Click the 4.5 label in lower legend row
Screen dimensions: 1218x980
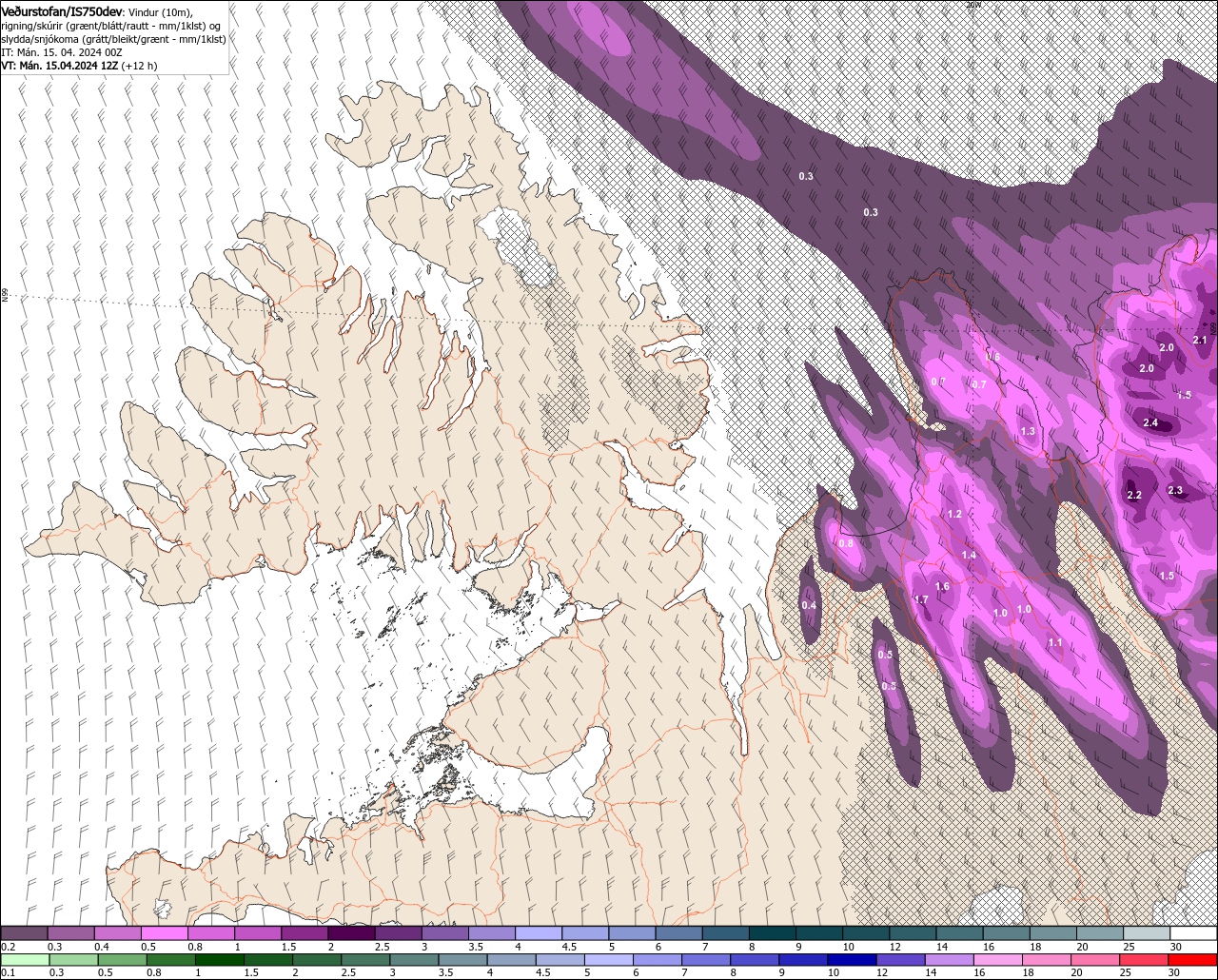pos(542,973)
